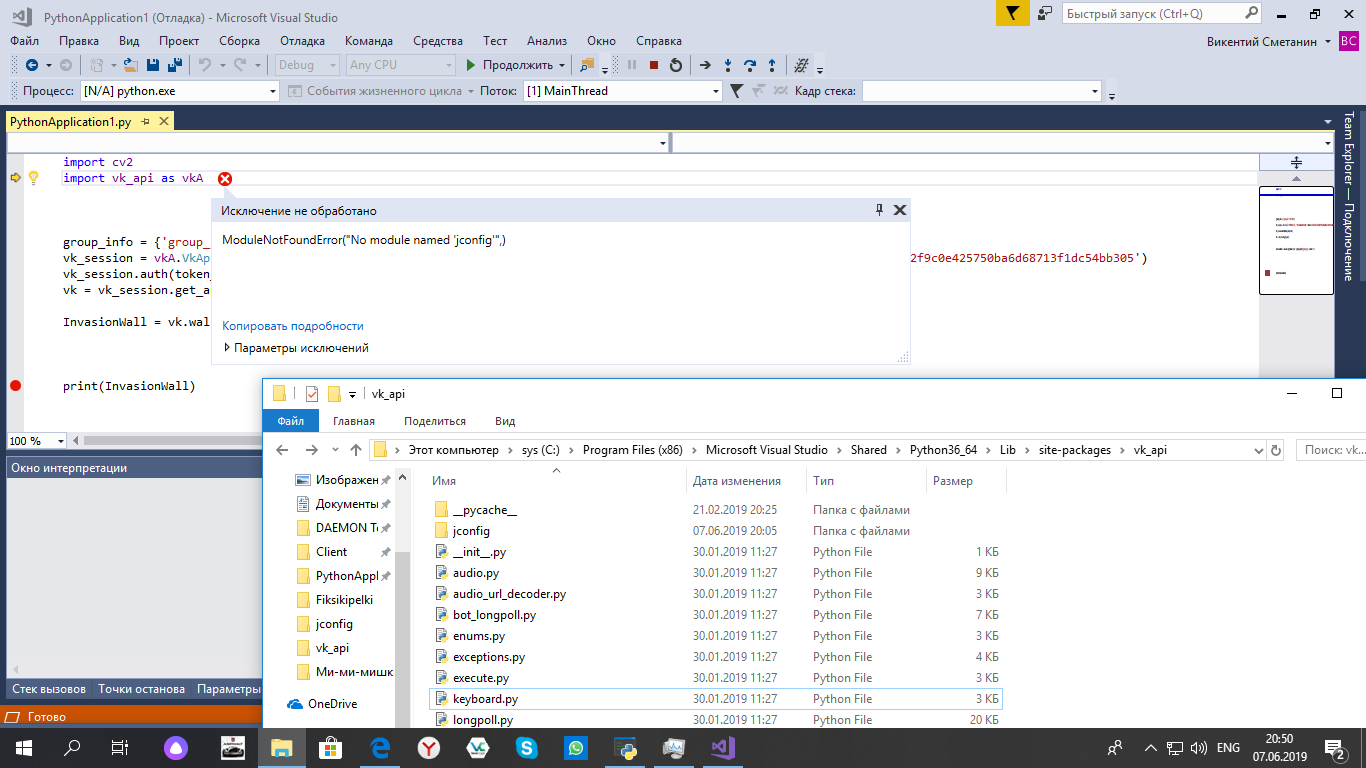The height and width of the screenshot is (768, 1366).
Task: Click the code minimap overview
Action: [x=1295, y=240]
